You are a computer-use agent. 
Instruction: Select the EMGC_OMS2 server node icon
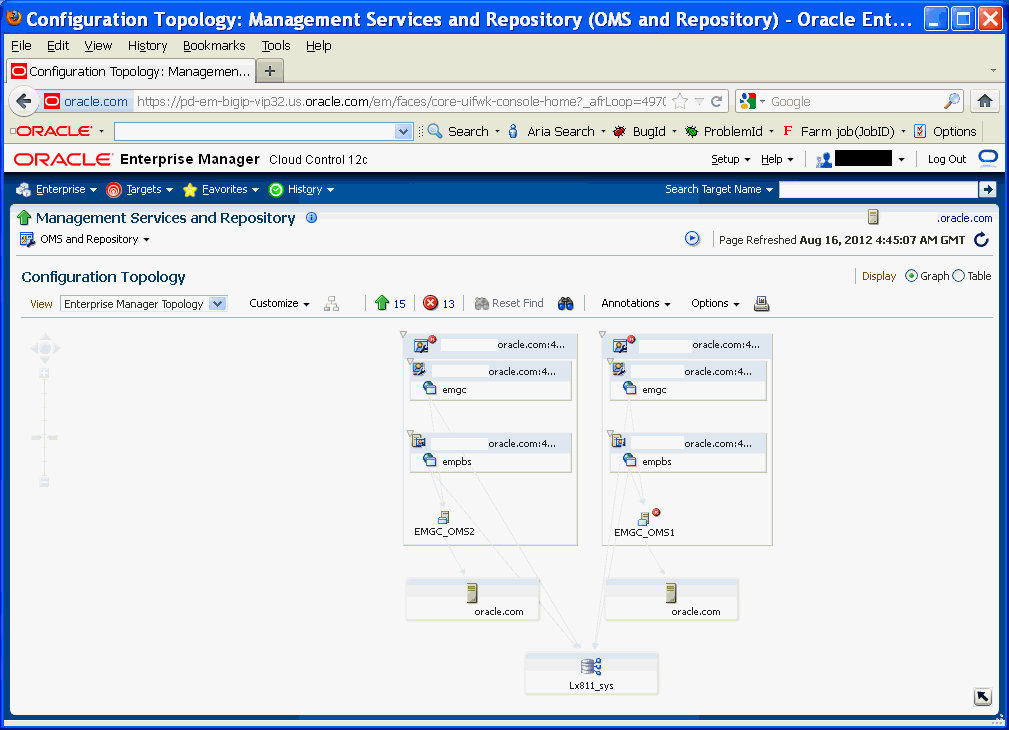tap(443, 517)
